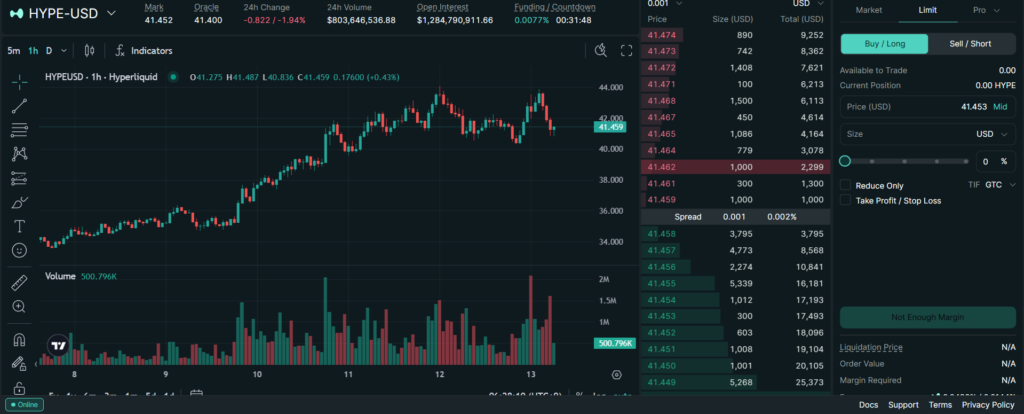This screenshot has height=414, width=1024.
Task: Select the 41.458 bid price
Action: click(662, 234)
